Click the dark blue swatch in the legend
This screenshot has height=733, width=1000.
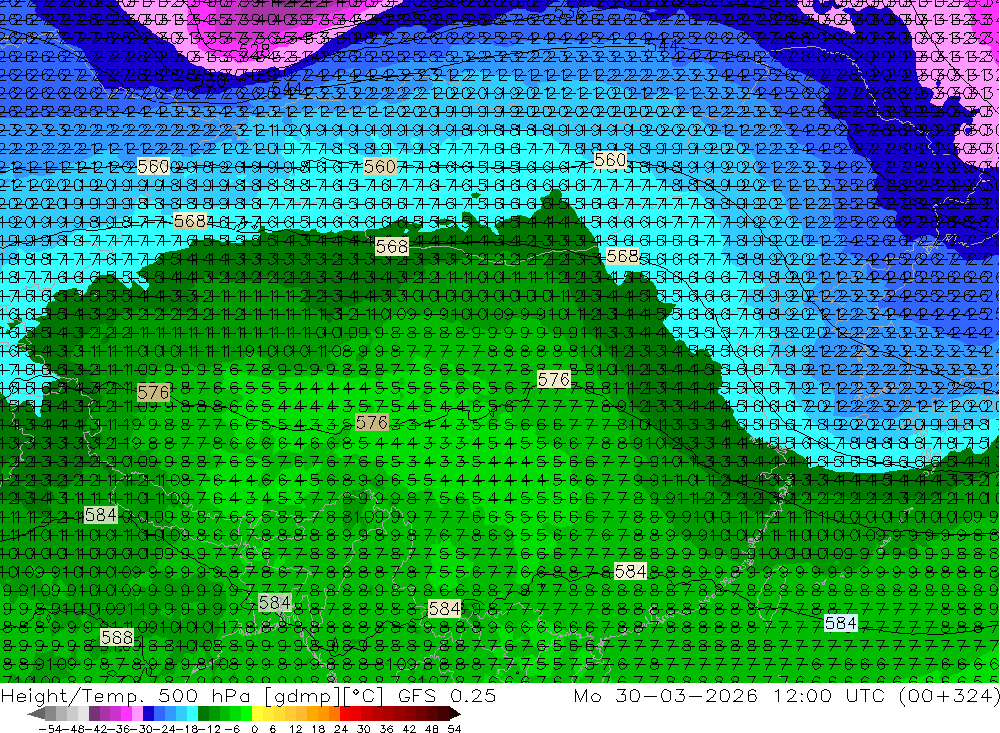[x=148, y=714]
